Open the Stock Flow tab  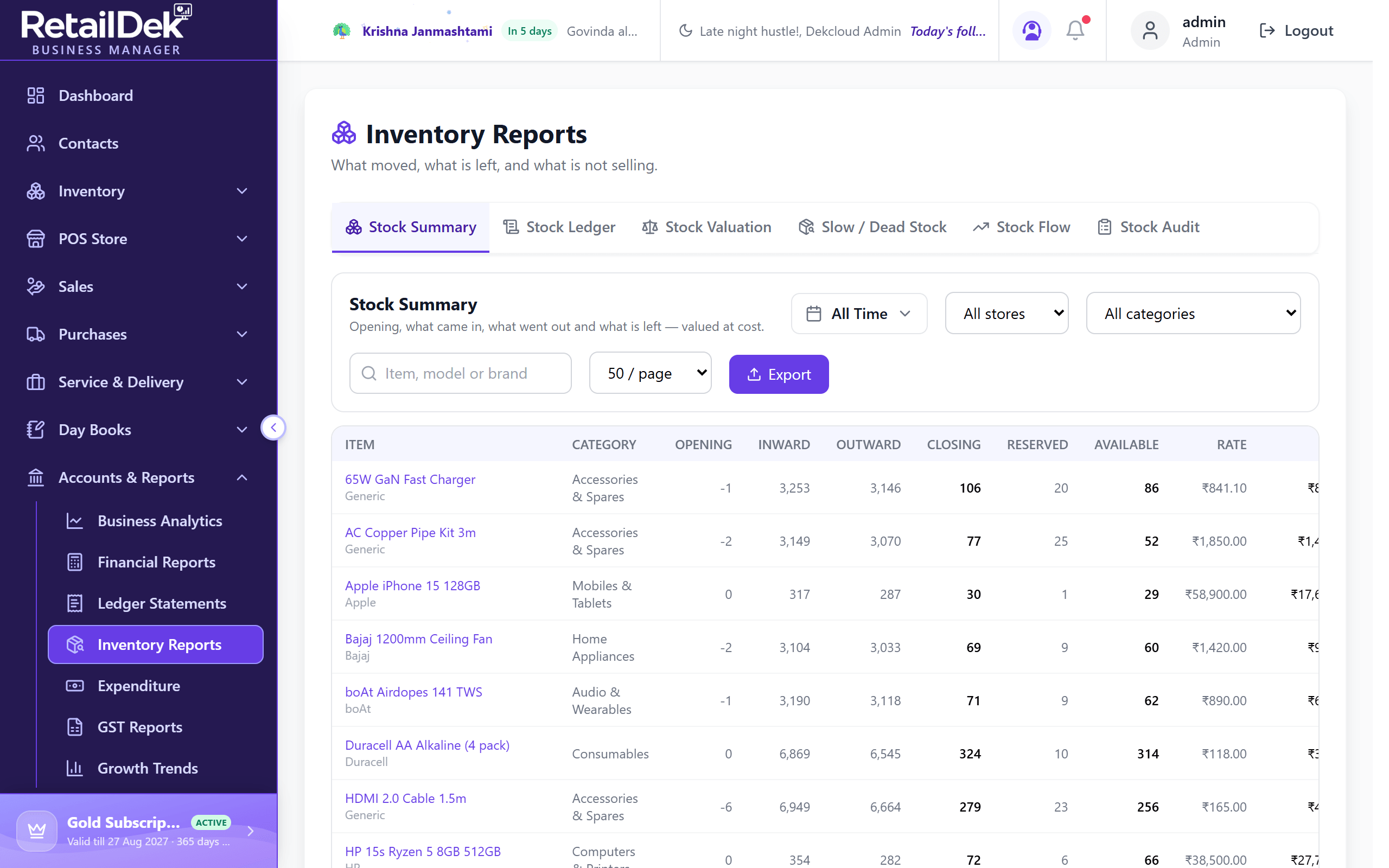coord(1021,227)
